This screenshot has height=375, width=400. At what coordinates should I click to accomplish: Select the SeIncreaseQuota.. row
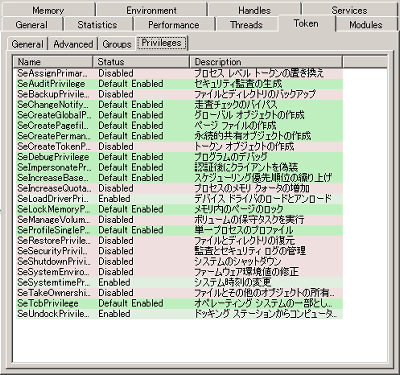pos(179,188)
